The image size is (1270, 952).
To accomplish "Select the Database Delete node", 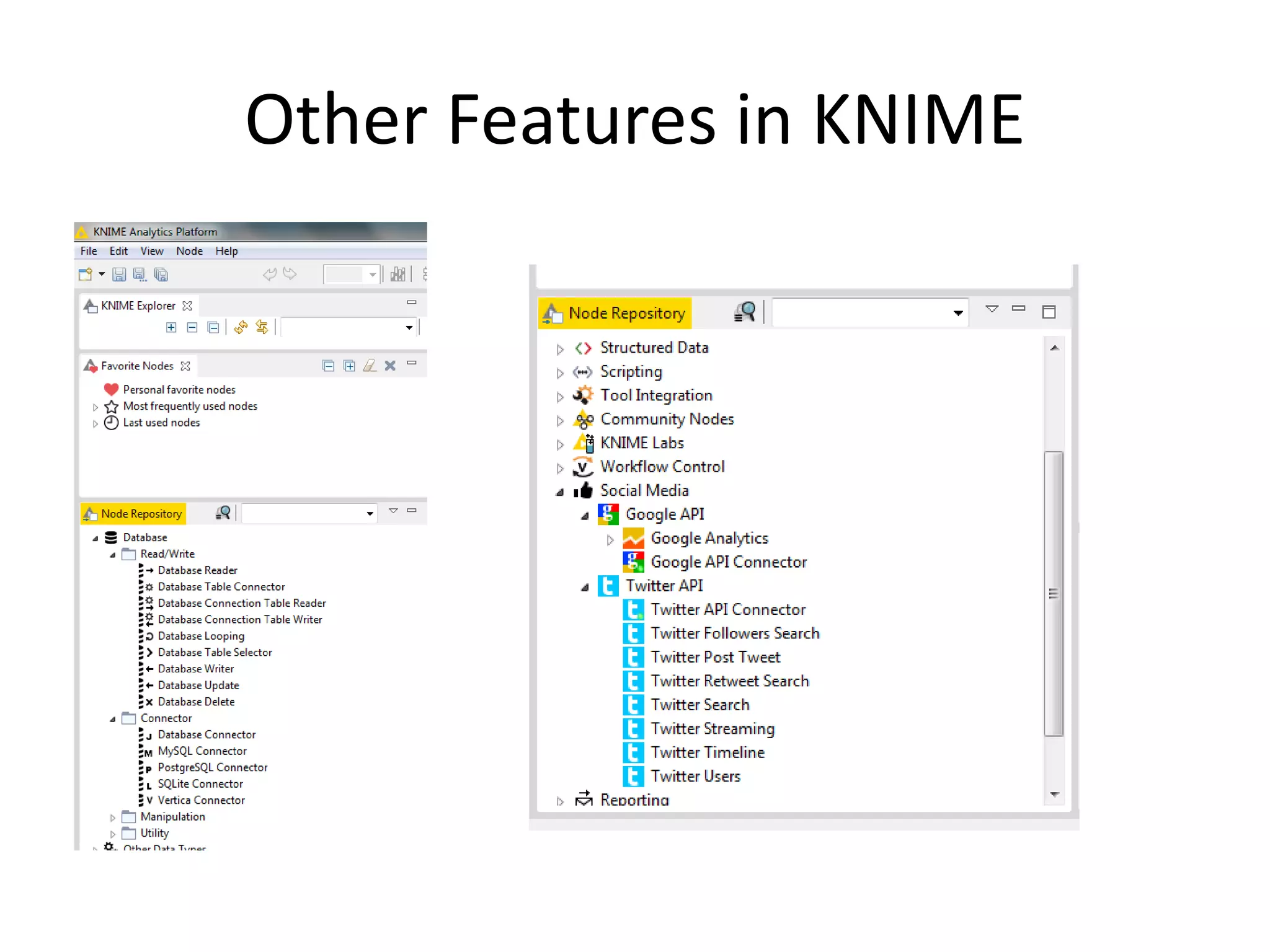I will [196, 702].
